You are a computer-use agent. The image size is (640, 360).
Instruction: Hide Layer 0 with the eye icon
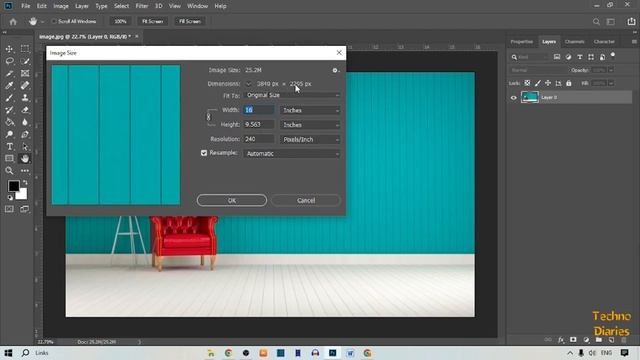click(x=513, y=98)
